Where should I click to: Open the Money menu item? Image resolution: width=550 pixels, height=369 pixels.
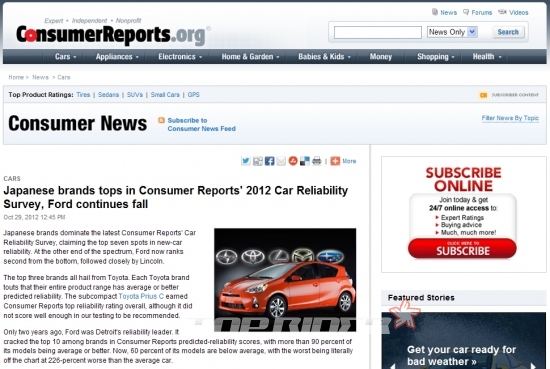(x=381, y=56)
